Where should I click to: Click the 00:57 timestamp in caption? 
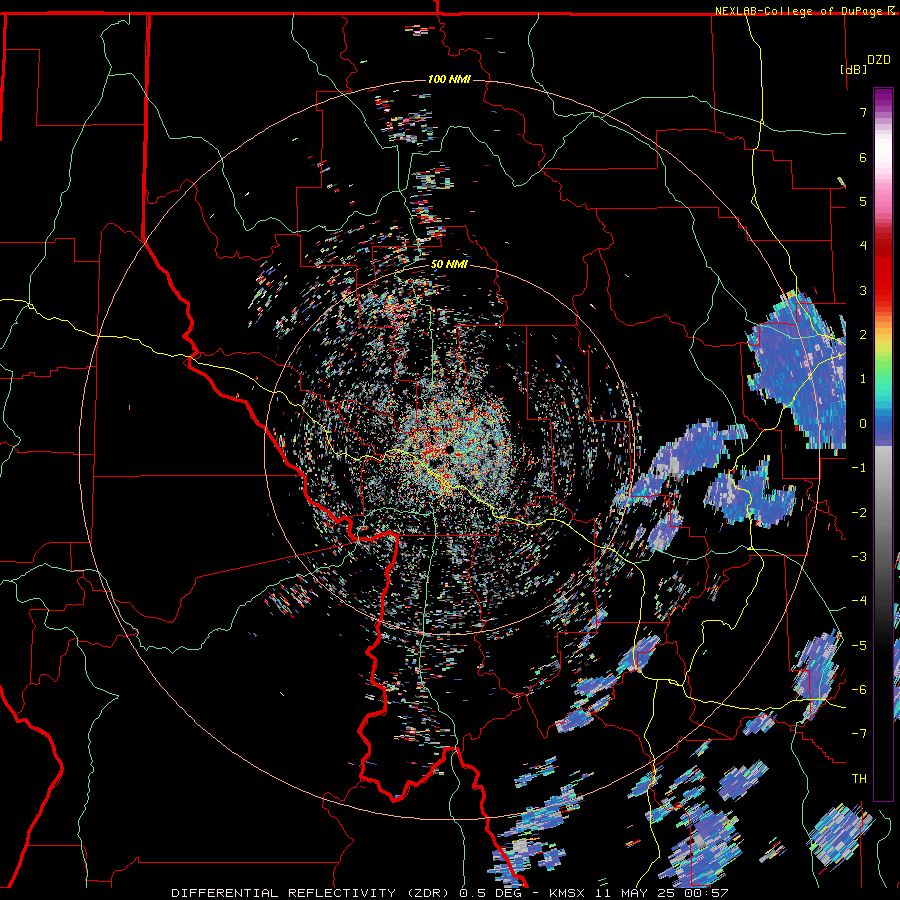point(707,893)
